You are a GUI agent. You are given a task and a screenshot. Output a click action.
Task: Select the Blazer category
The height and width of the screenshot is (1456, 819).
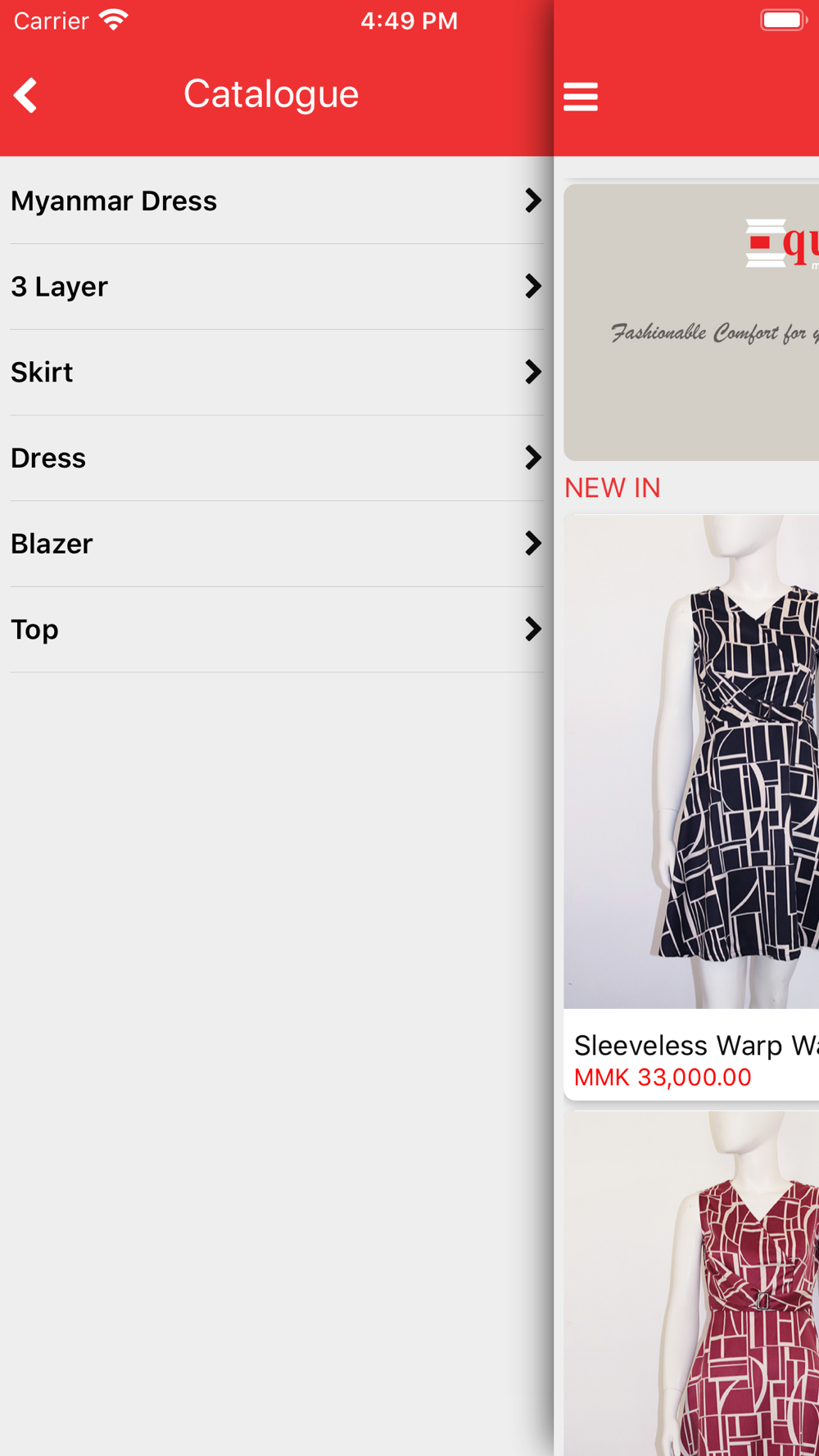click(x=277, y=544)
